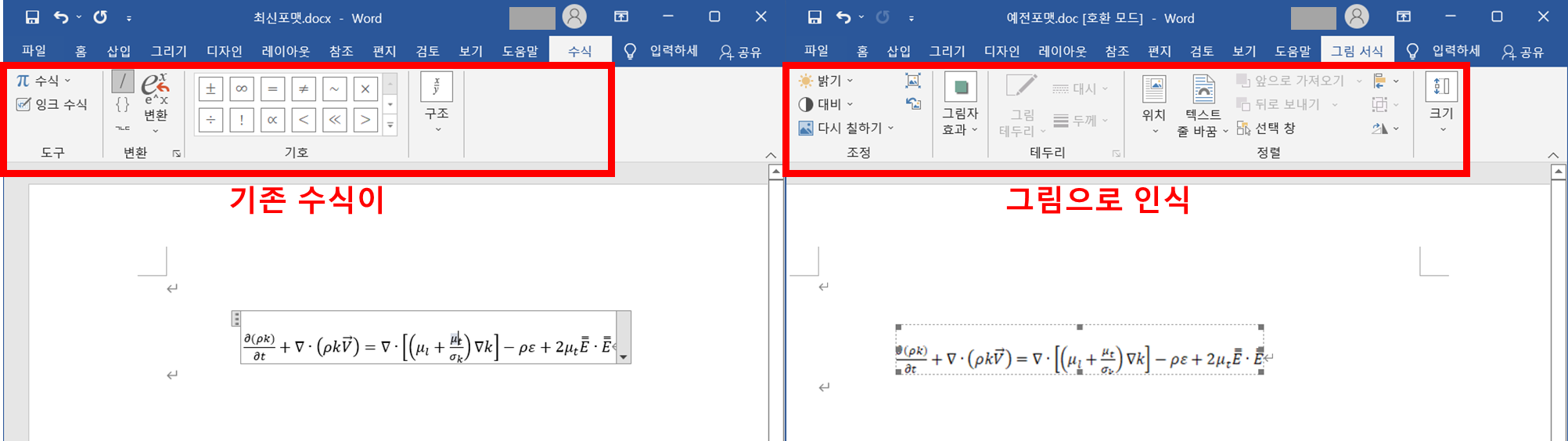Open 레이아웃 tab in left window
The width and height of the screenshot is (1568, 441).
pos(286,51)
